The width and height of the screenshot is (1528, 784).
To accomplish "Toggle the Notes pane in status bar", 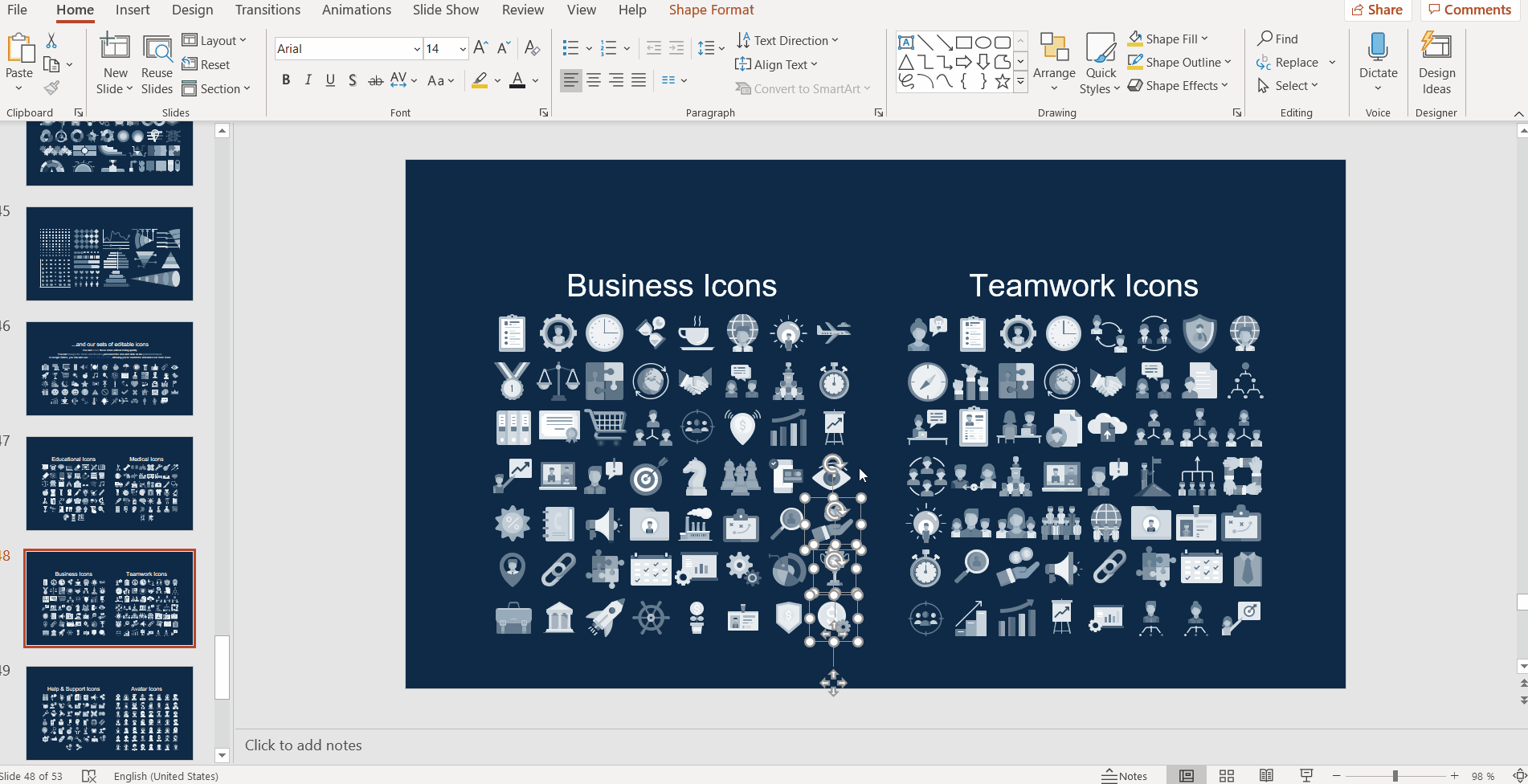I will point(1124,775).
